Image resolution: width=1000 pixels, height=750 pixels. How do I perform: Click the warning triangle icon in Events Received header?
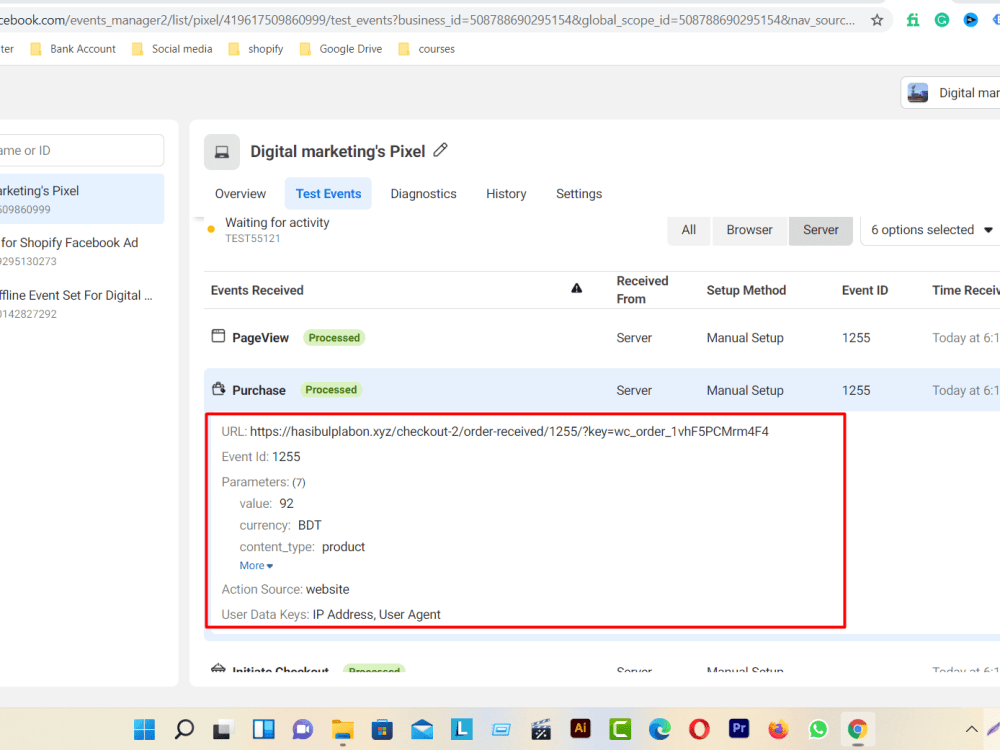coord(577,287)
